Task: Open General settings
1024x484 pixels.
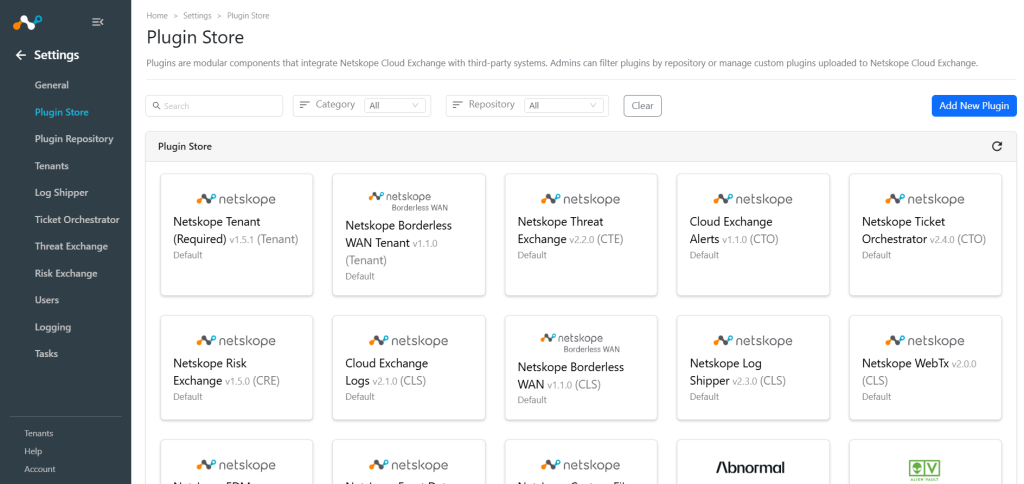Action: click(x=52, y=85)
